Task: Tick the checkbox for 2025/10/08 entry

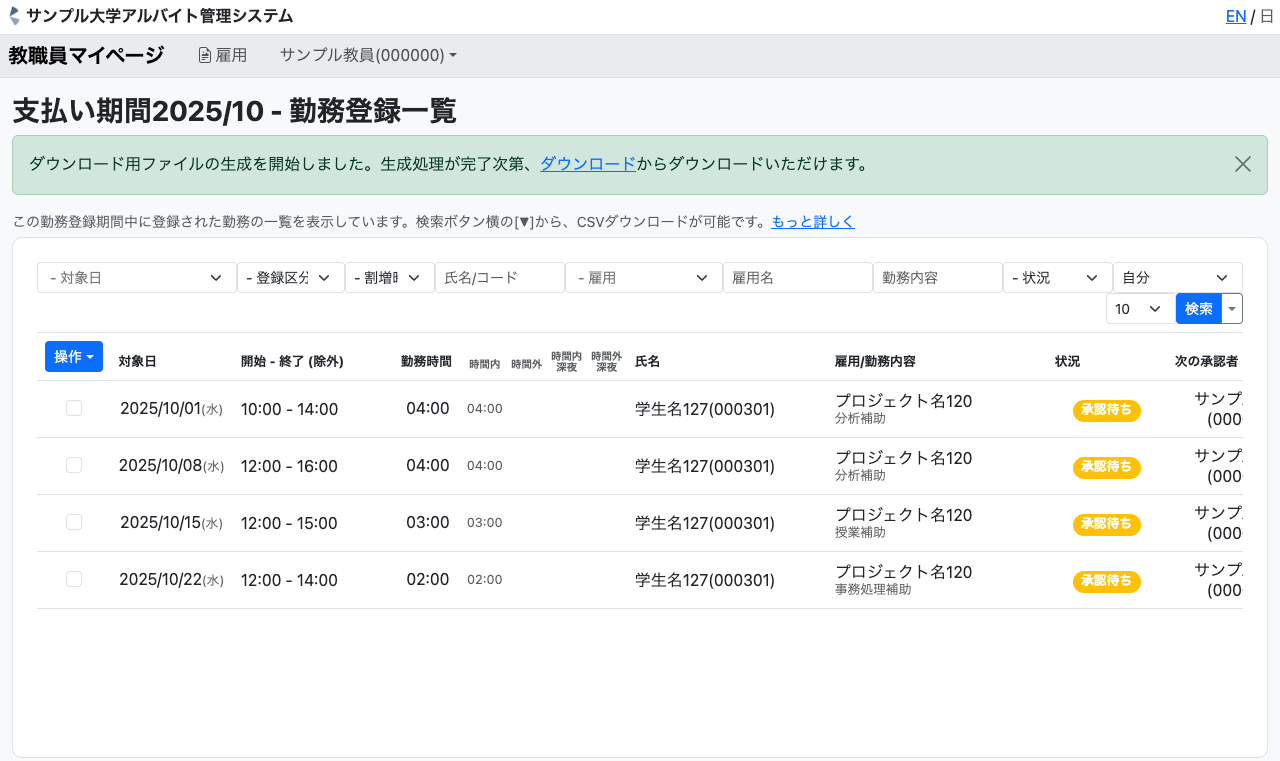Action: click(74, 465)
